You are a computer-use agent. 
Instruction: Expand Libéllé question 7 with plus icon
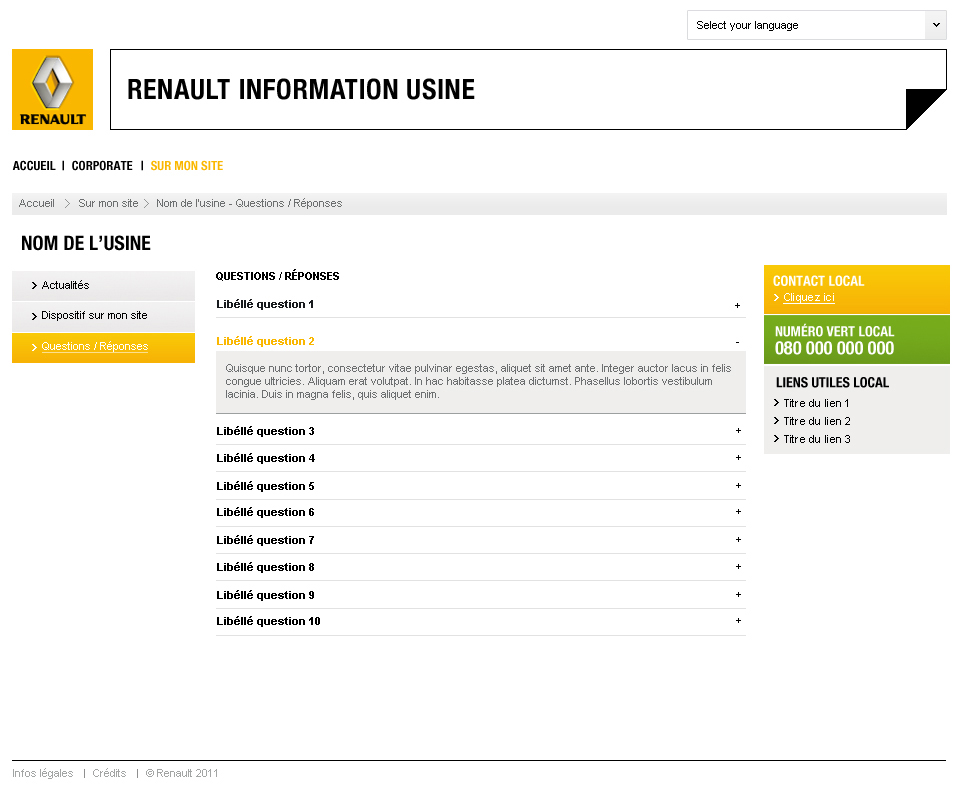[x=738, y=539]
